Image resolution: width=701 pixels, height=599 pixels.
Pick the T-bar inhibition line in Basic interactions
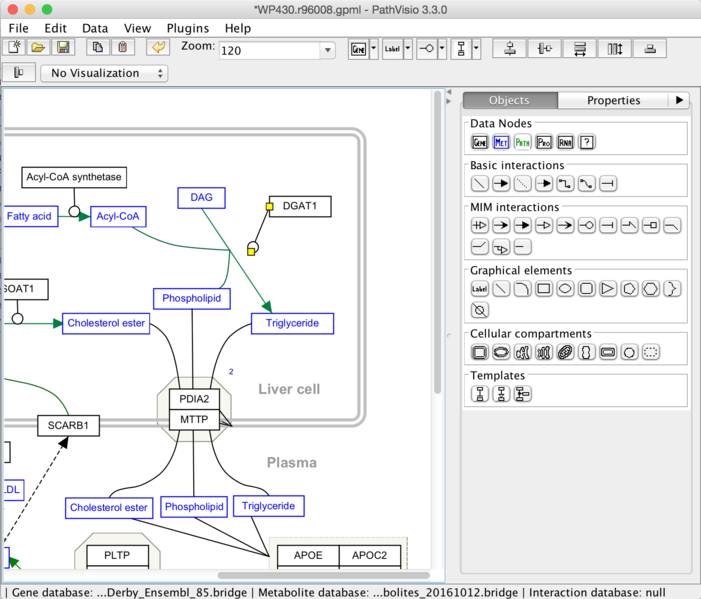608,184
